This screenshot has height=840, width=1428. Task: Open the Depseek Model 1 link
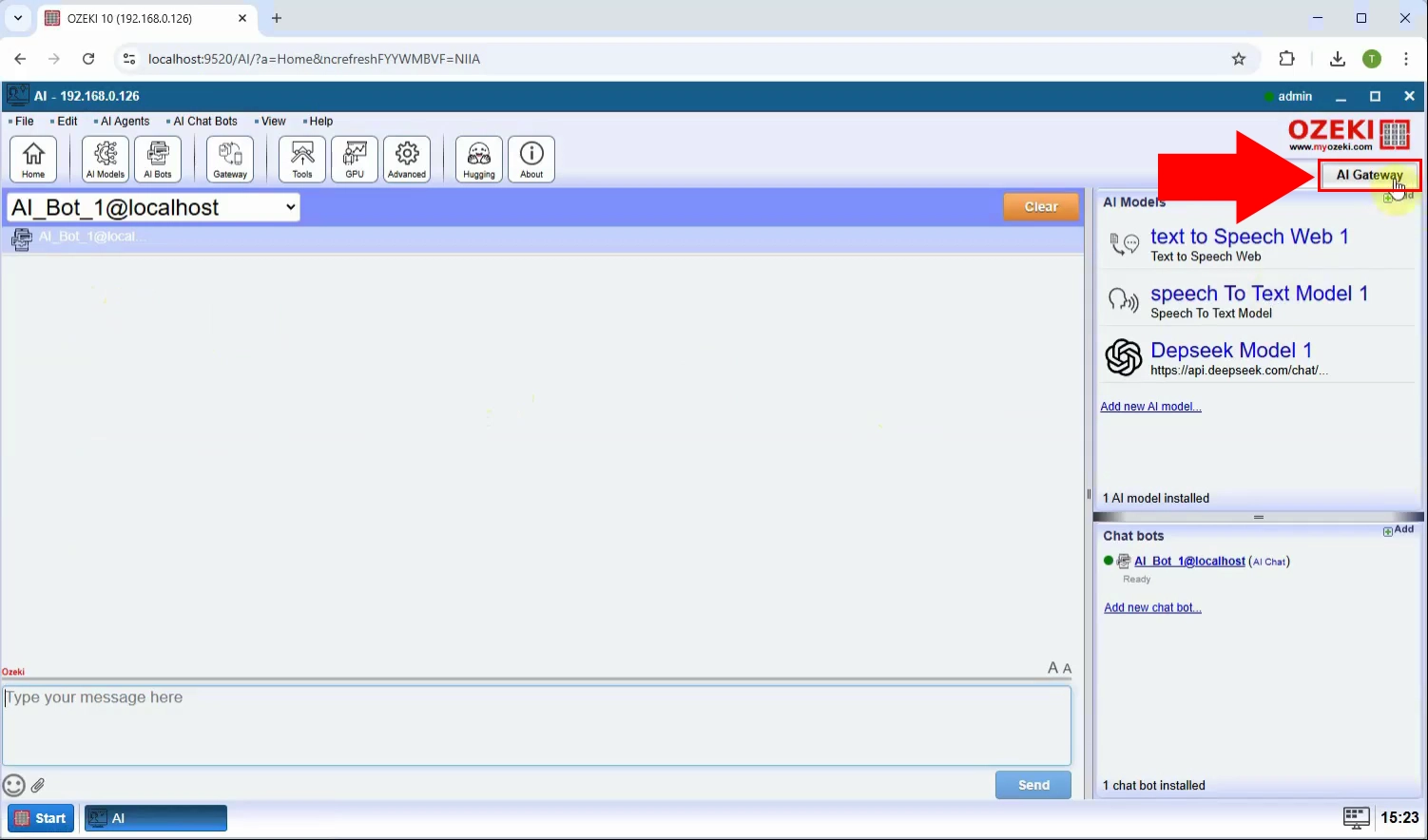pos(1231,351)
